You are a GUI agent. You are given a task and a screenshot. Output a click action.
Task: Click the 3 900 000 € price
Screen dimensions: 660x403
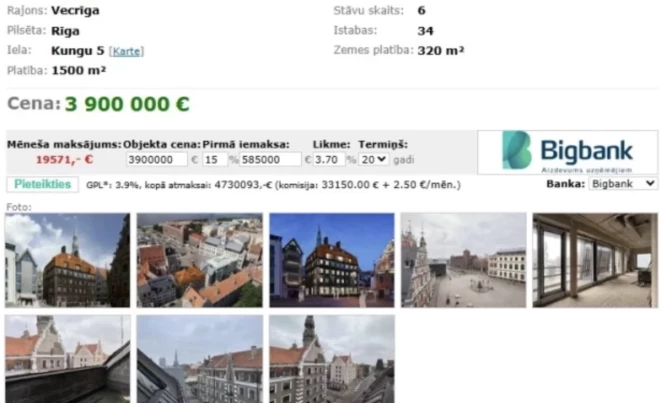[127, 104]
